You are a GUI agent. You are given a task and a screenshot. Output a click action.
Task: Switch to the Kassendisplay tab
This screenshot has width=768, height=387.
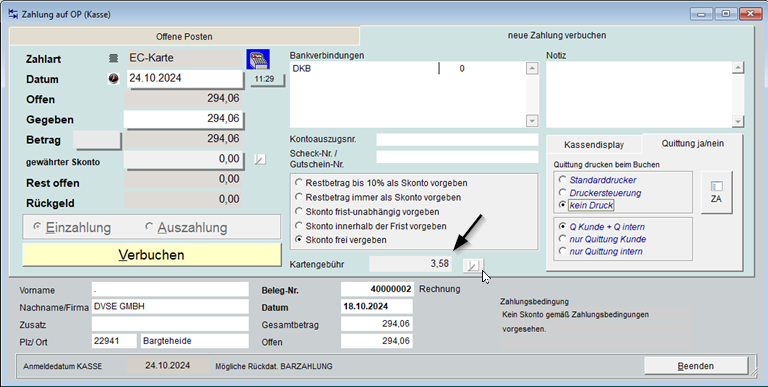click(594, 145)
